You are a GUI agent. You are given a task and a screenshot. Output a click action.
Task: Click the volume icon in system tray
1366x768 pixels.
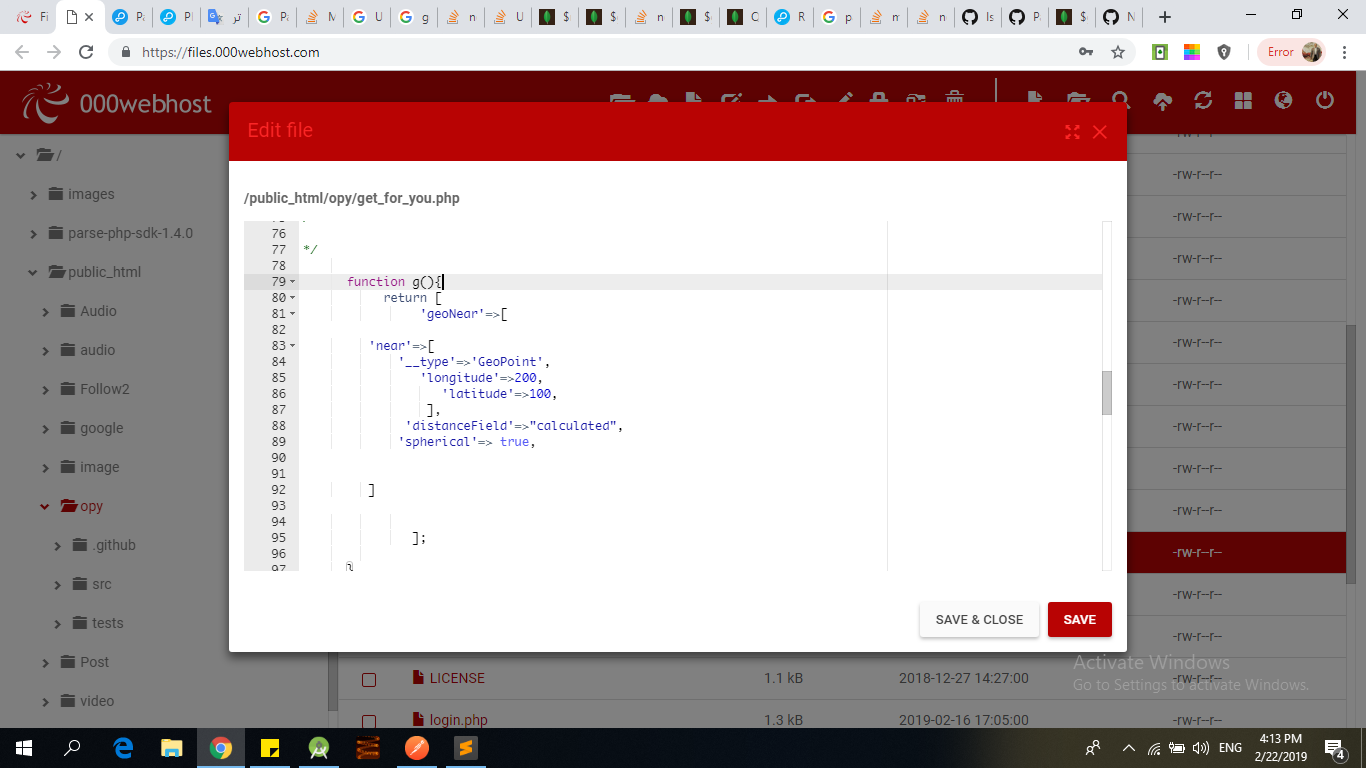tap(1201, 748)
